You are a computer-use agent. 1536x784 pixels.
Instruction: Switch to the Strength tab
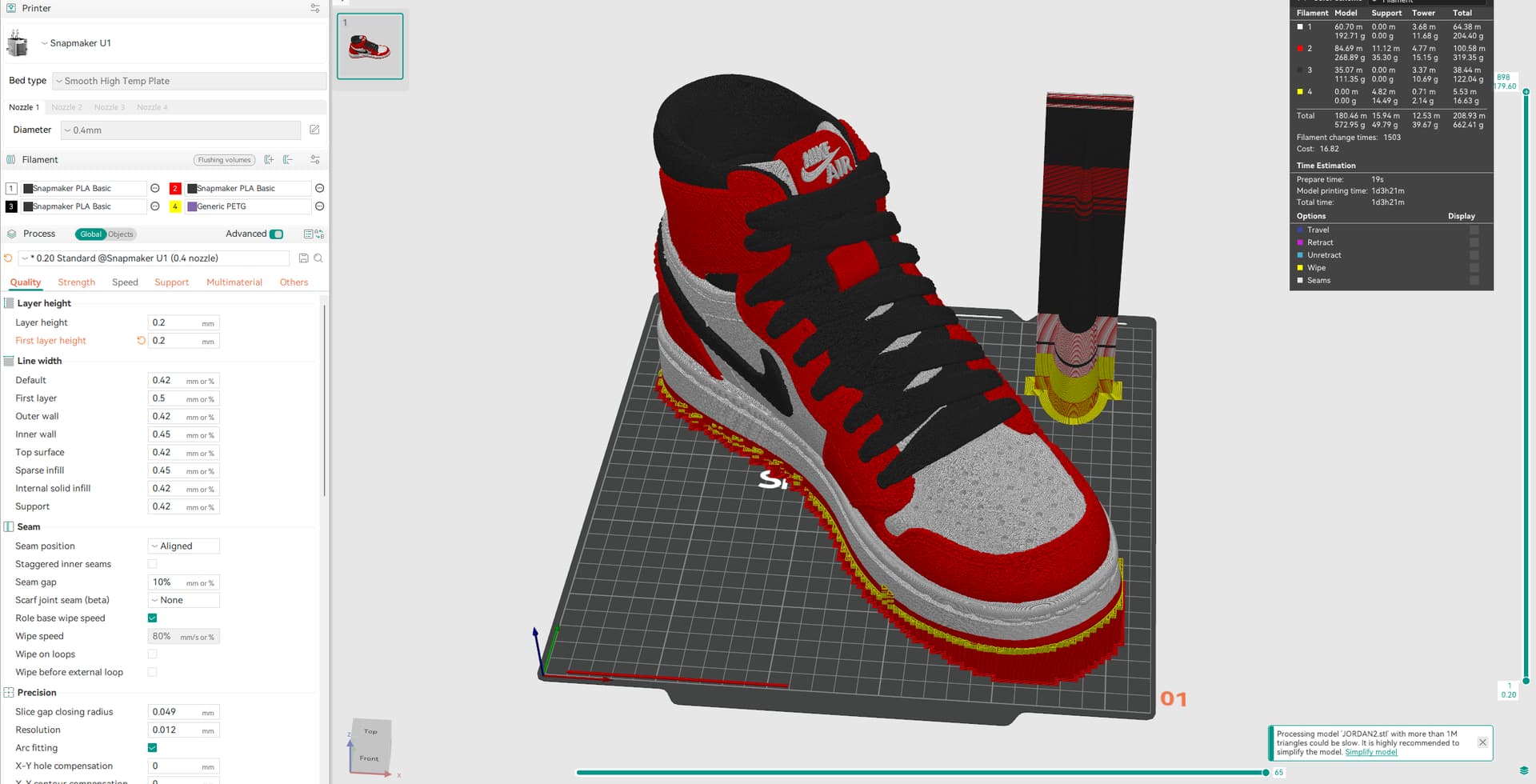[77, 282]
